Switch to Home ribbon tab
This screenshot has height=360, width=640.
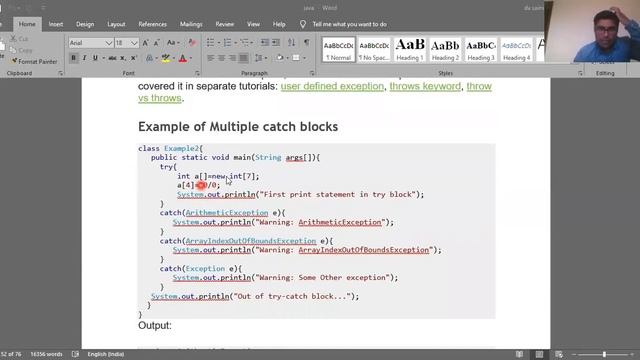(x=27, y=24)
